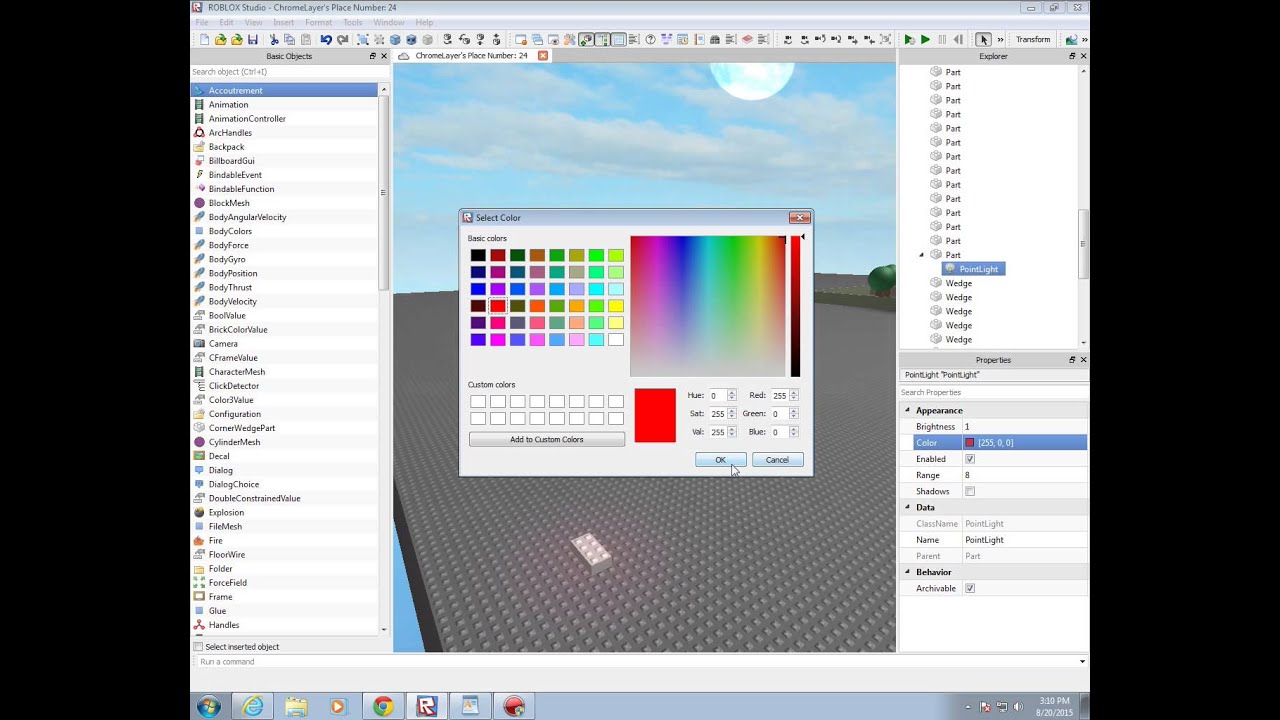Click the Paste clipboard icon
Screen dimensions: 1280x720
click(x=306, y=40)
